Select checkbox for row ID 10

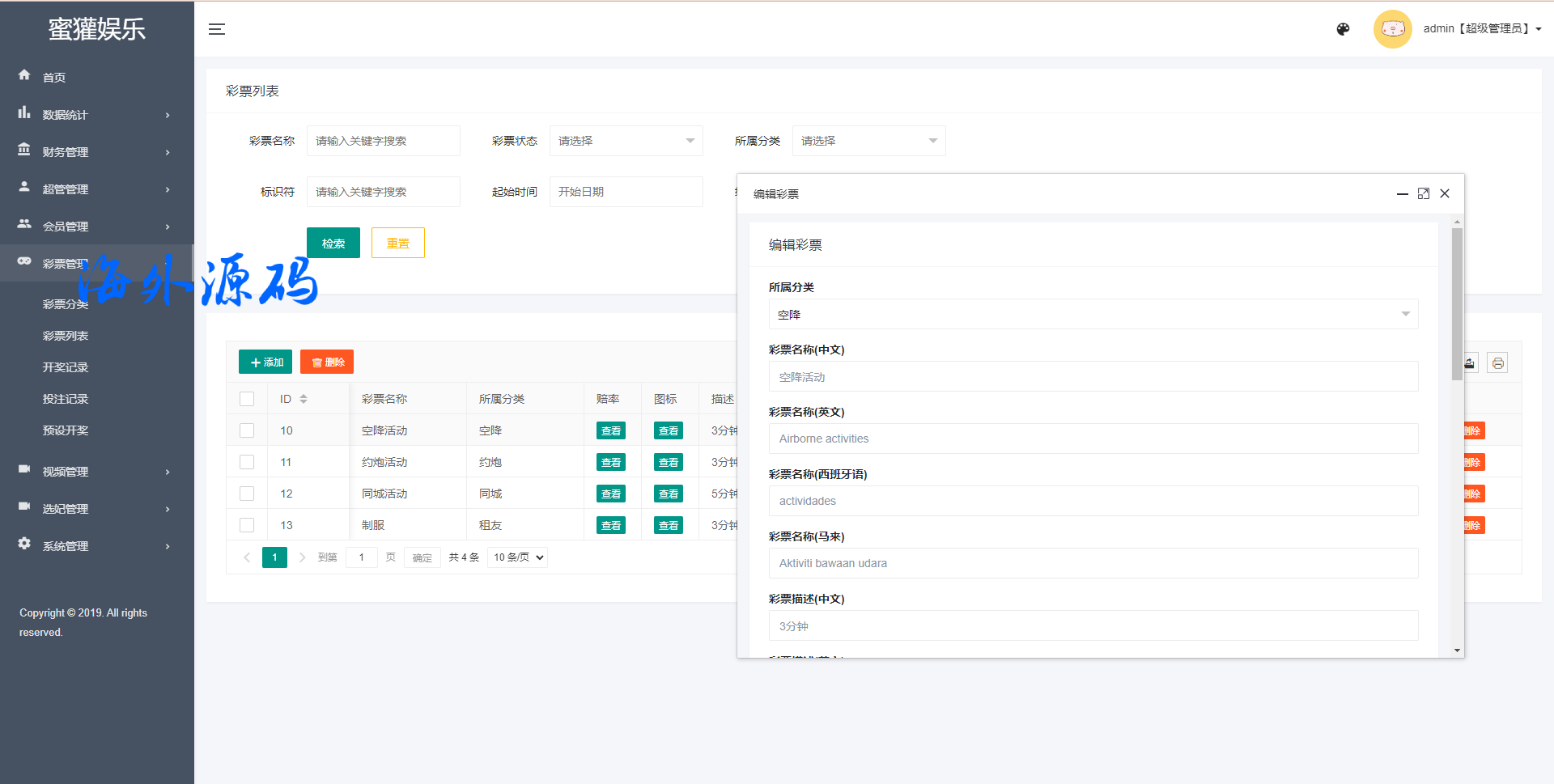point(247,430)
